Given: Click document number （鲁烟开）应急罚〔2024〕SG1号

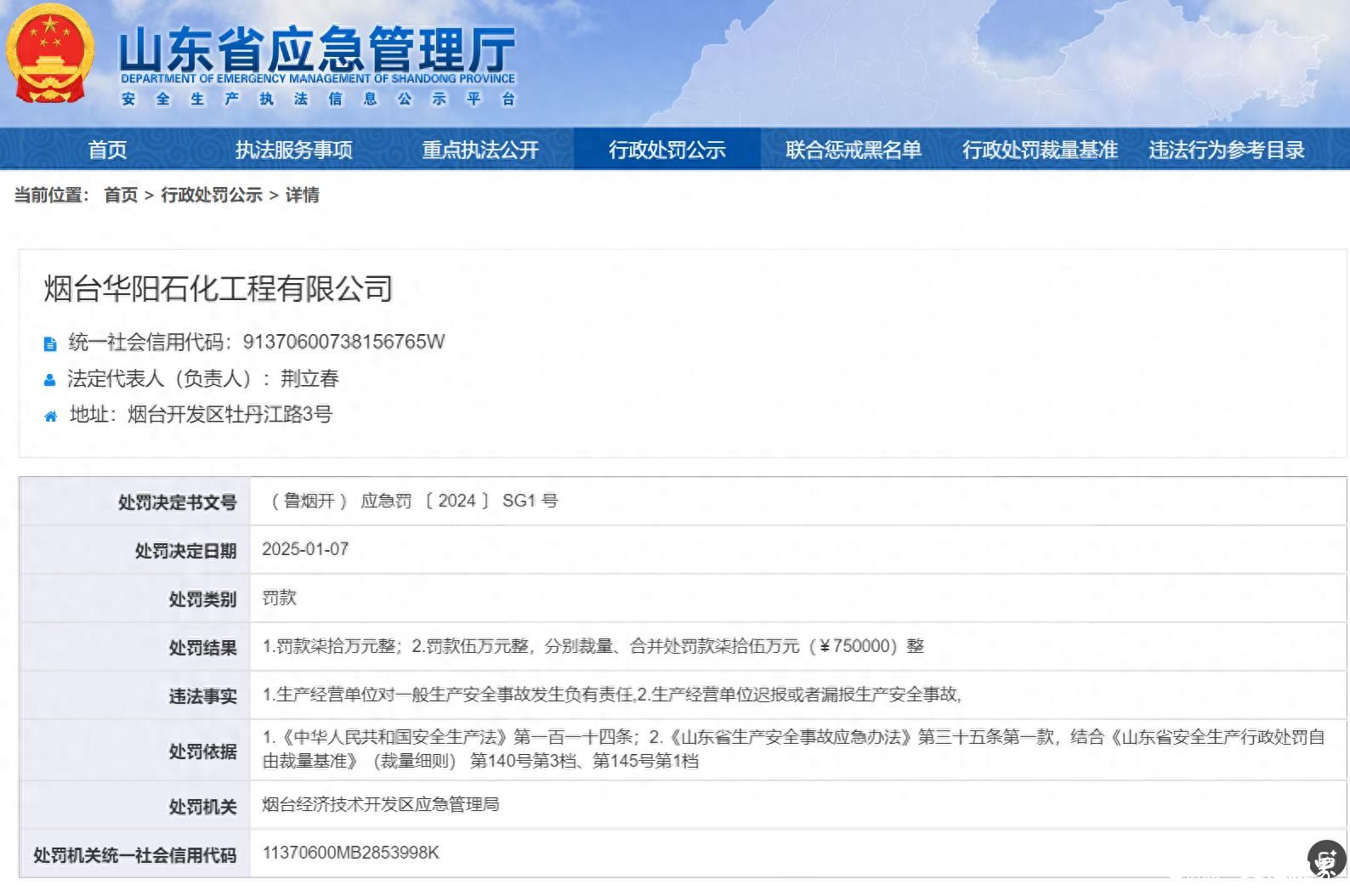Looking at the screenshot, I should tap(412, 501).
